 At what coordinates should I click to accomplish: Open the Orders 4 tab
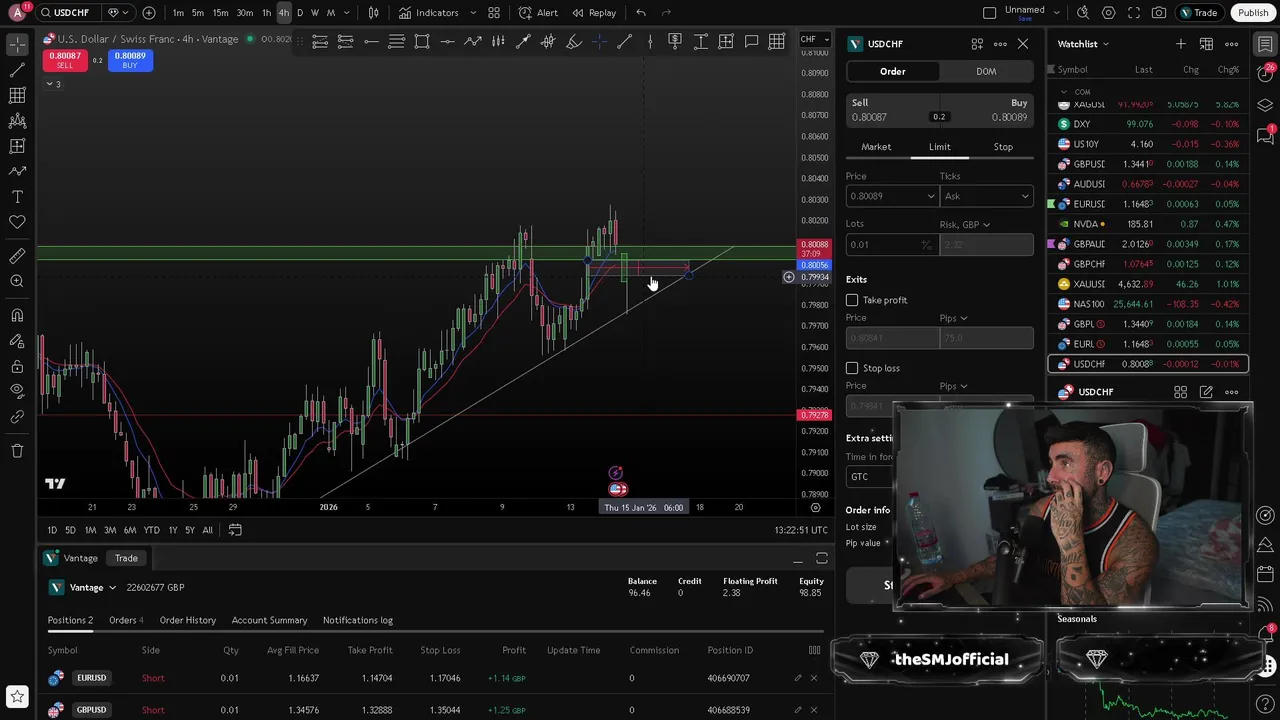(x=126, y=621)
